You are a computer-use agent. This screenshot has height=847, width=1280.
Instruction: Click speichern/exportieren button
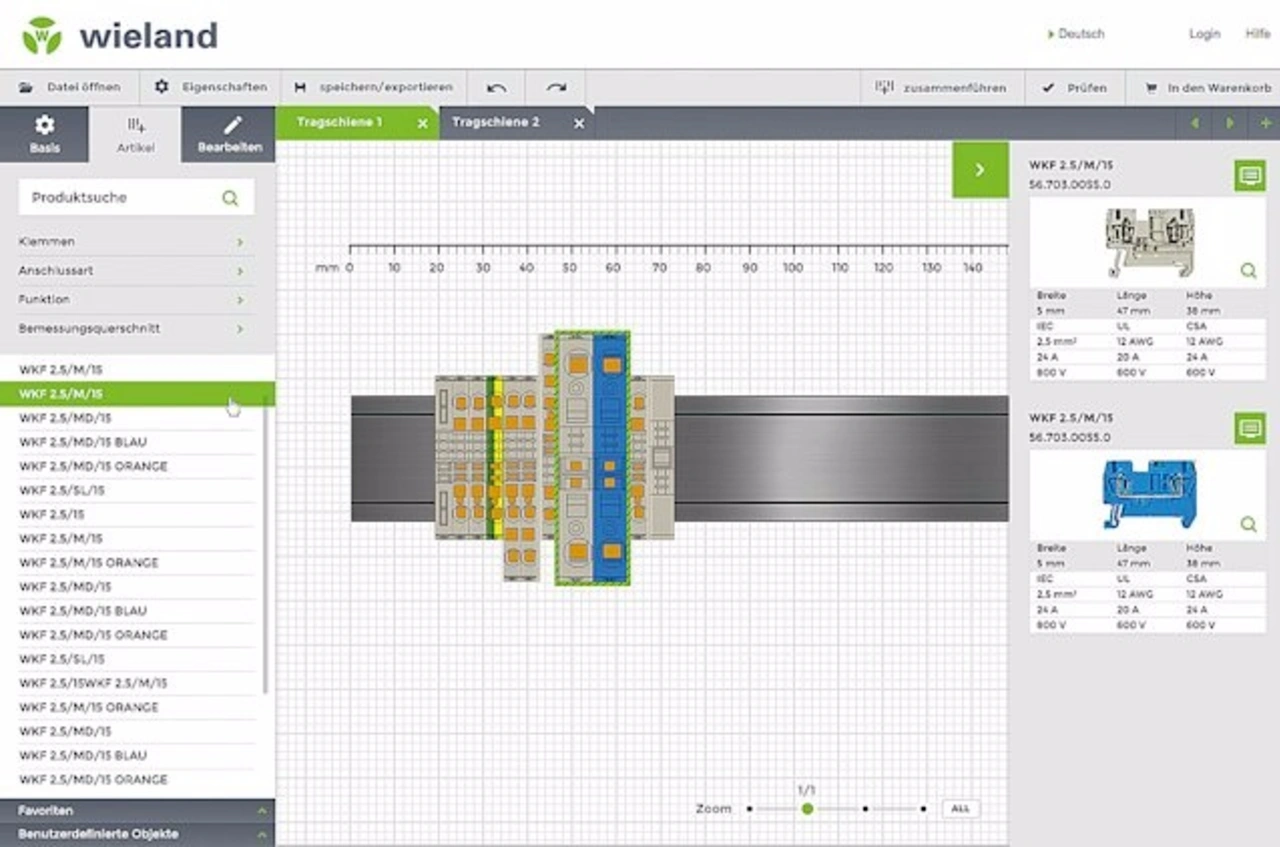tap(374, 87)
